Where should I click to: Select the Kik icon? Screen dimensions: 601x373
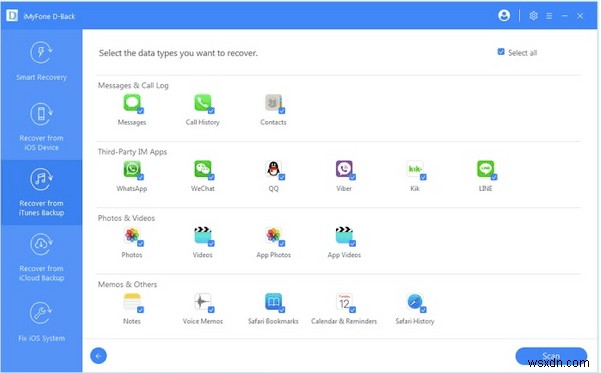point(415,169)
